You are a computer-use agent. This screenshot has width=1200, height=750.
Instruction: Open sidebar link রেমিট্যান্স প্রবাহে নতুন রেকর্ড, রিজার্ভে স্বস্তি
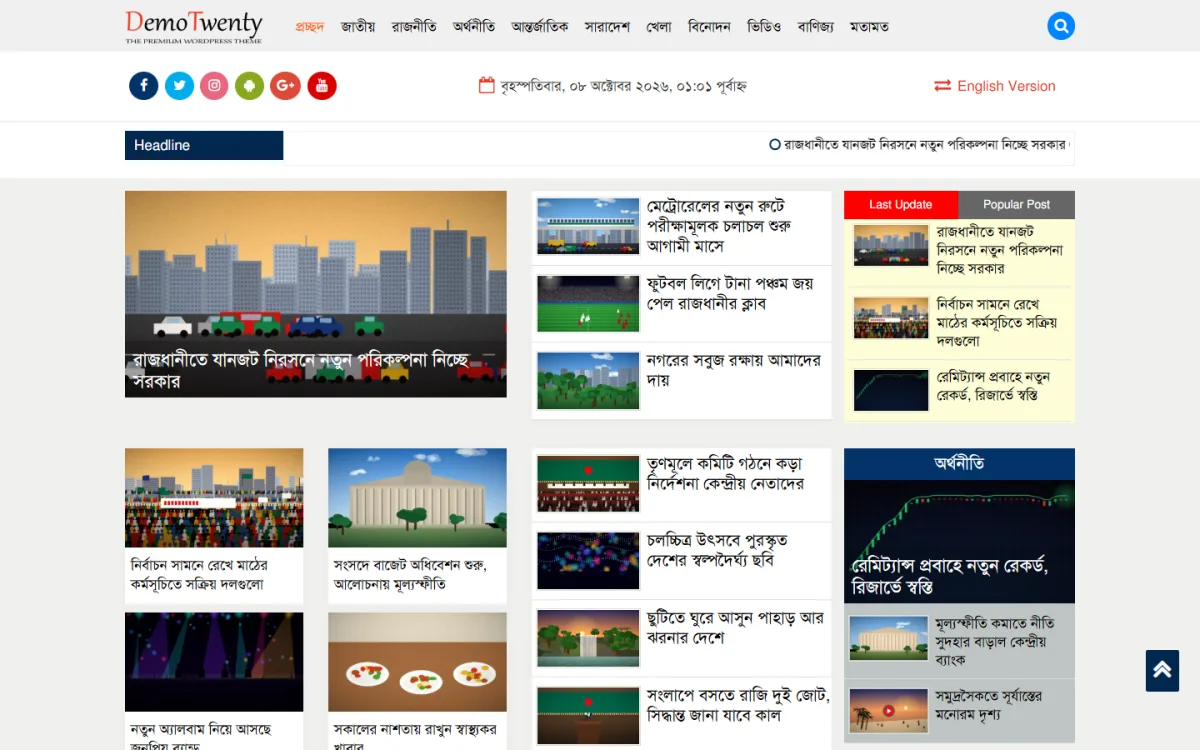point(993,386)
